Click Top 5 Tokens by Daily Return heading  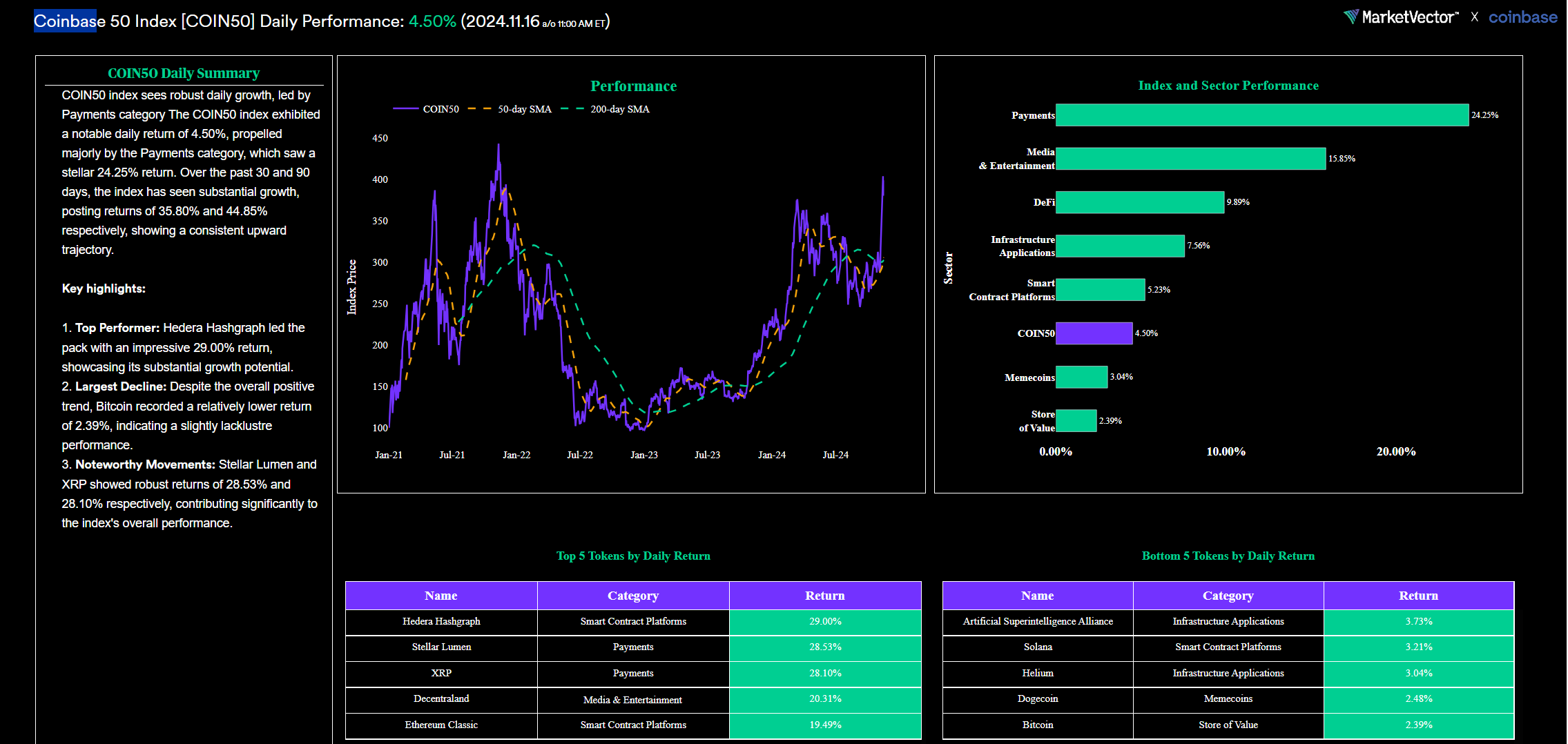[x=633, y=556]
